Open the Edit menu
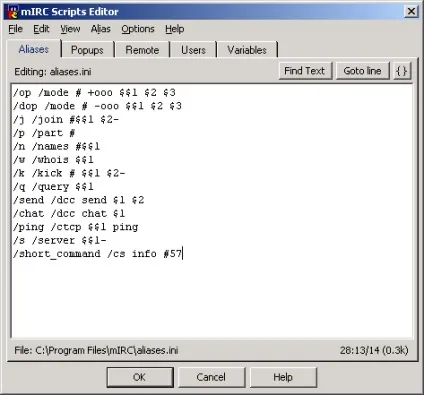424x395 pixels. (41, 29)
